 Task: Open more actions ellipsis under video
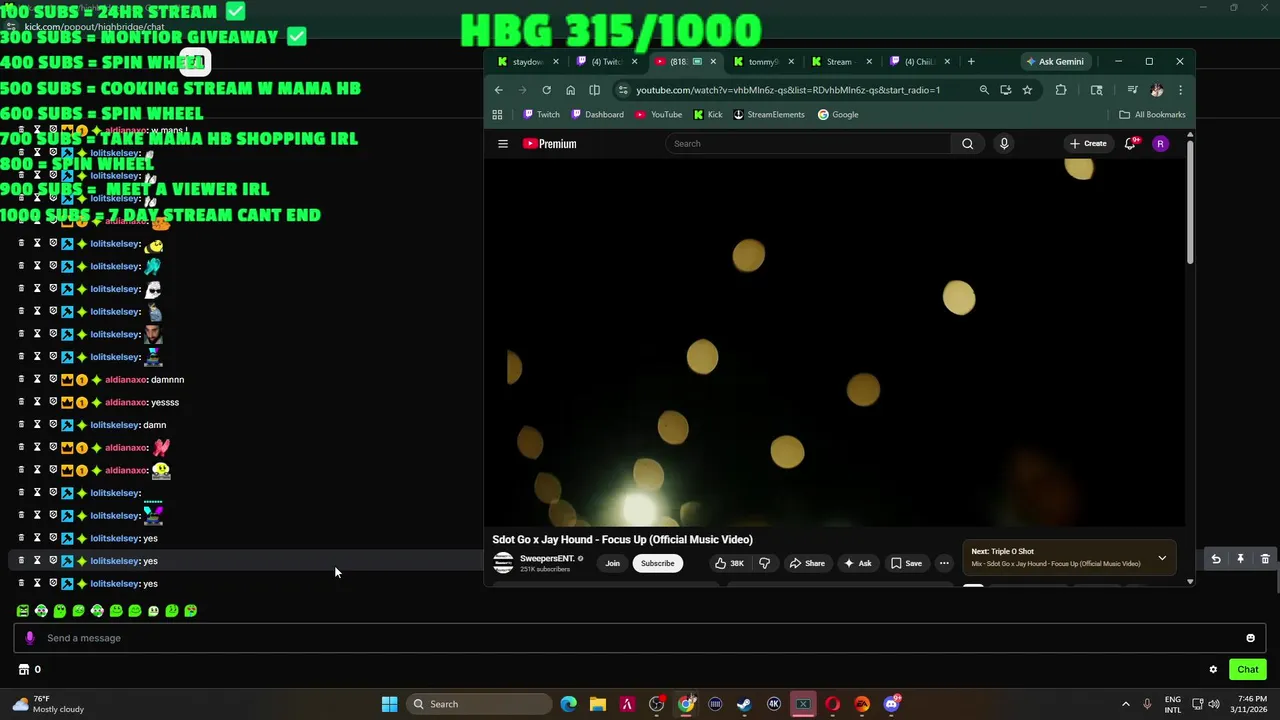click(944, 563)
